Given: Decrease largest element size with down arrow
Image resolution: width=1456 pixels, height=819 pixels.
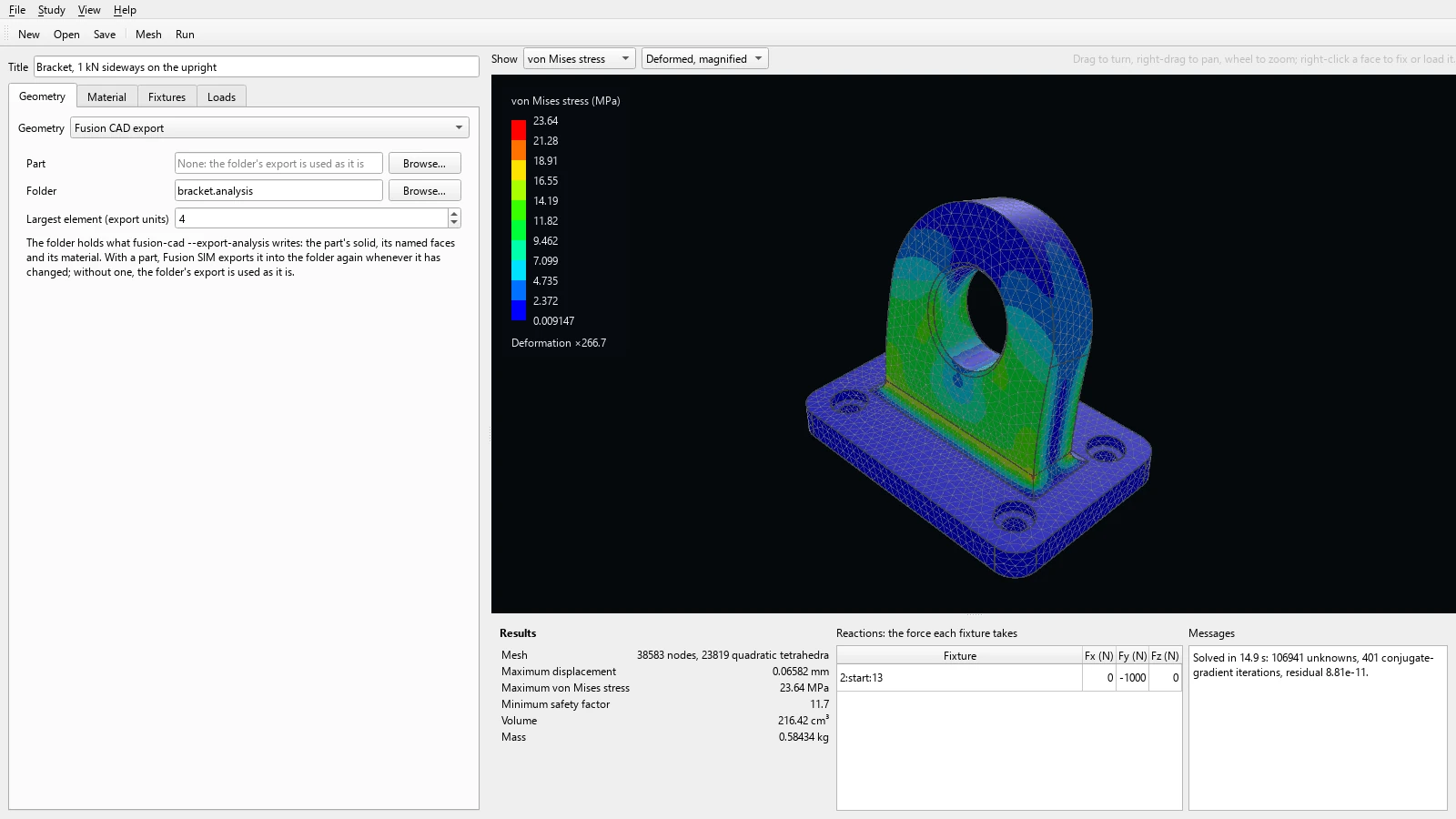Looking at the screenshot, I should coord(455,224).
